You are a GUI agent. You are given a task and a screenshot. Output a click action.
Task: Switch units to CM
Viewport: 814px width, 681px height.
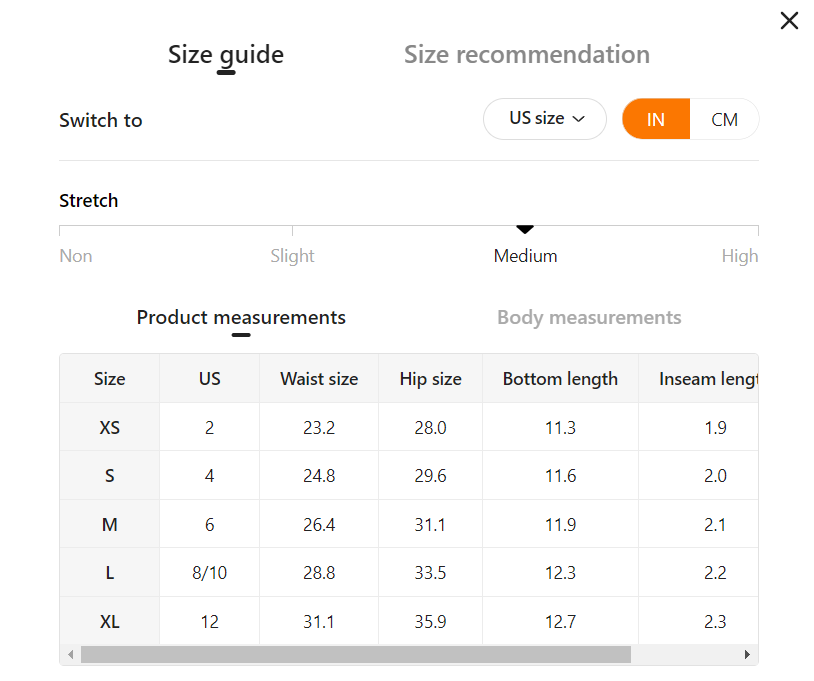pos(724,119)
